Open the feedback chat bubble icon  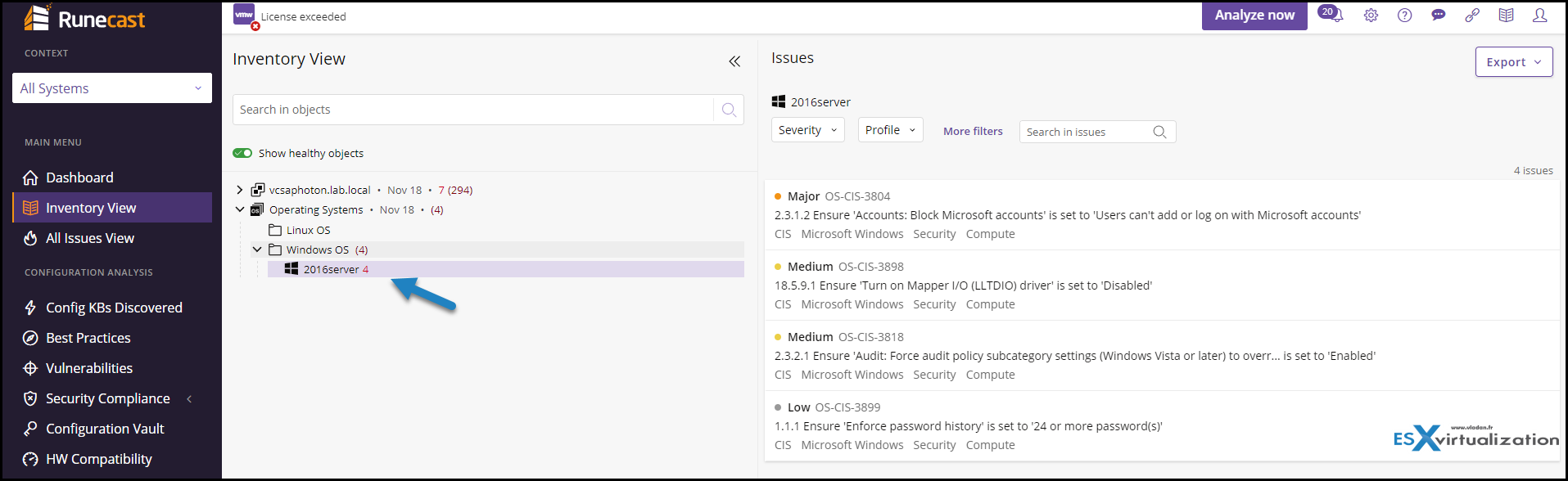[1439, 16]
